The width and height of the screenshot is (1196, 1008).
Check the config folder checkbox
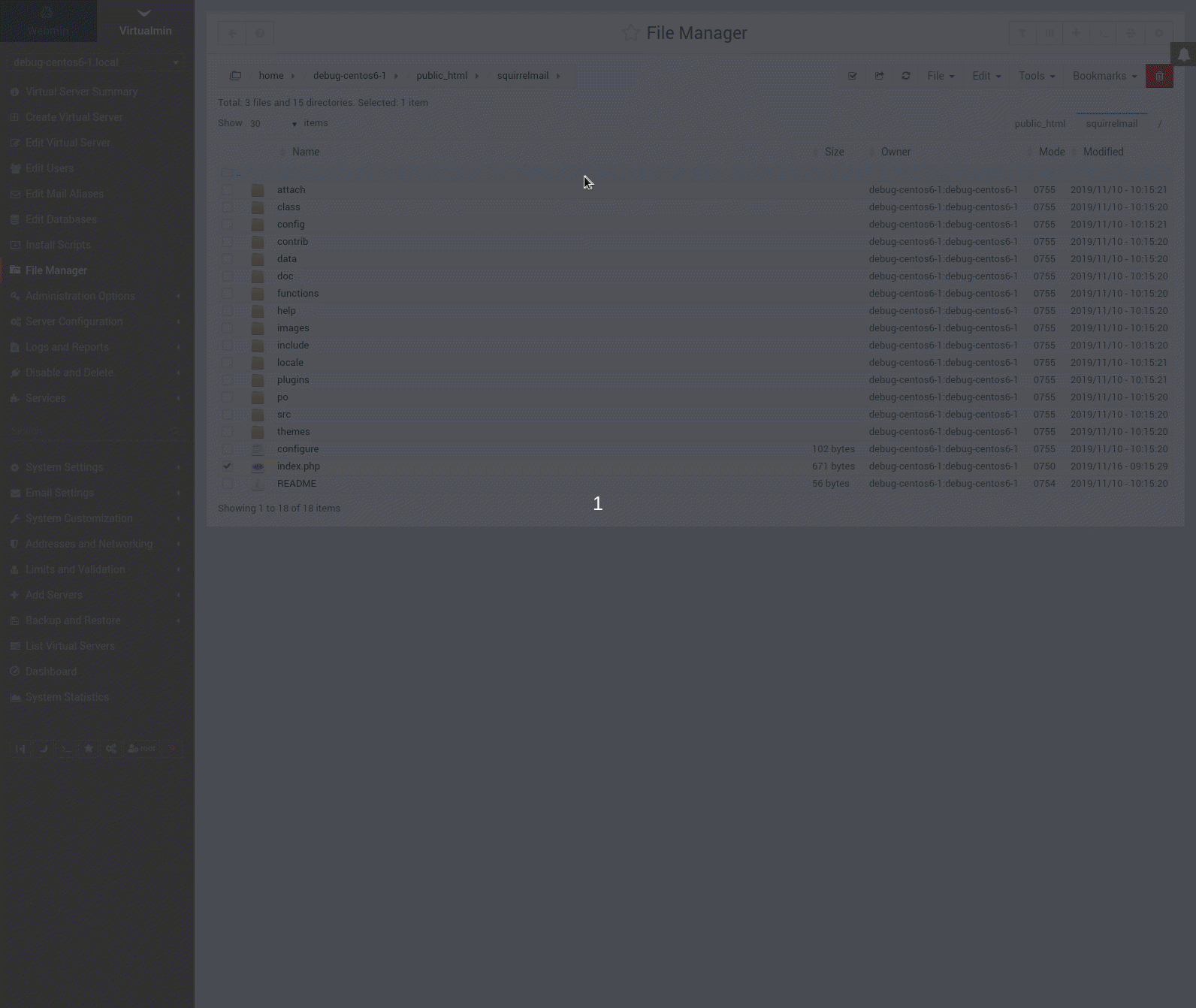point(227,225)
